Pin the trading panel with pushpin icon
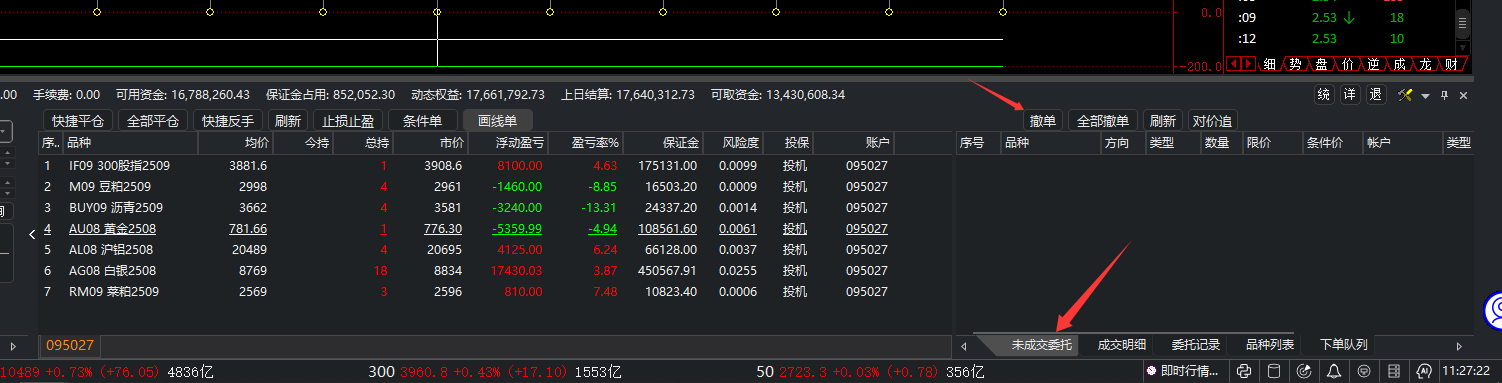1502x383 pixels. click(x=1444, y=95)
